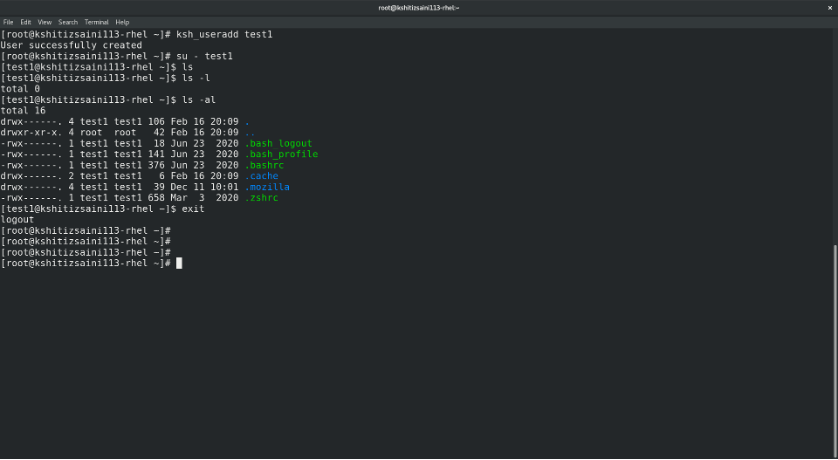Viewport: 838px width, 460px height.
Task: Open the Search menu
Action: pyautogui.click(x=68, y=22)
